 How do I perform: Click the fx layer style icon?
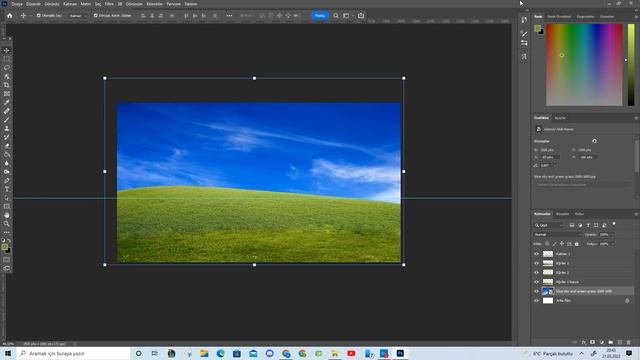tap(584, 342)
